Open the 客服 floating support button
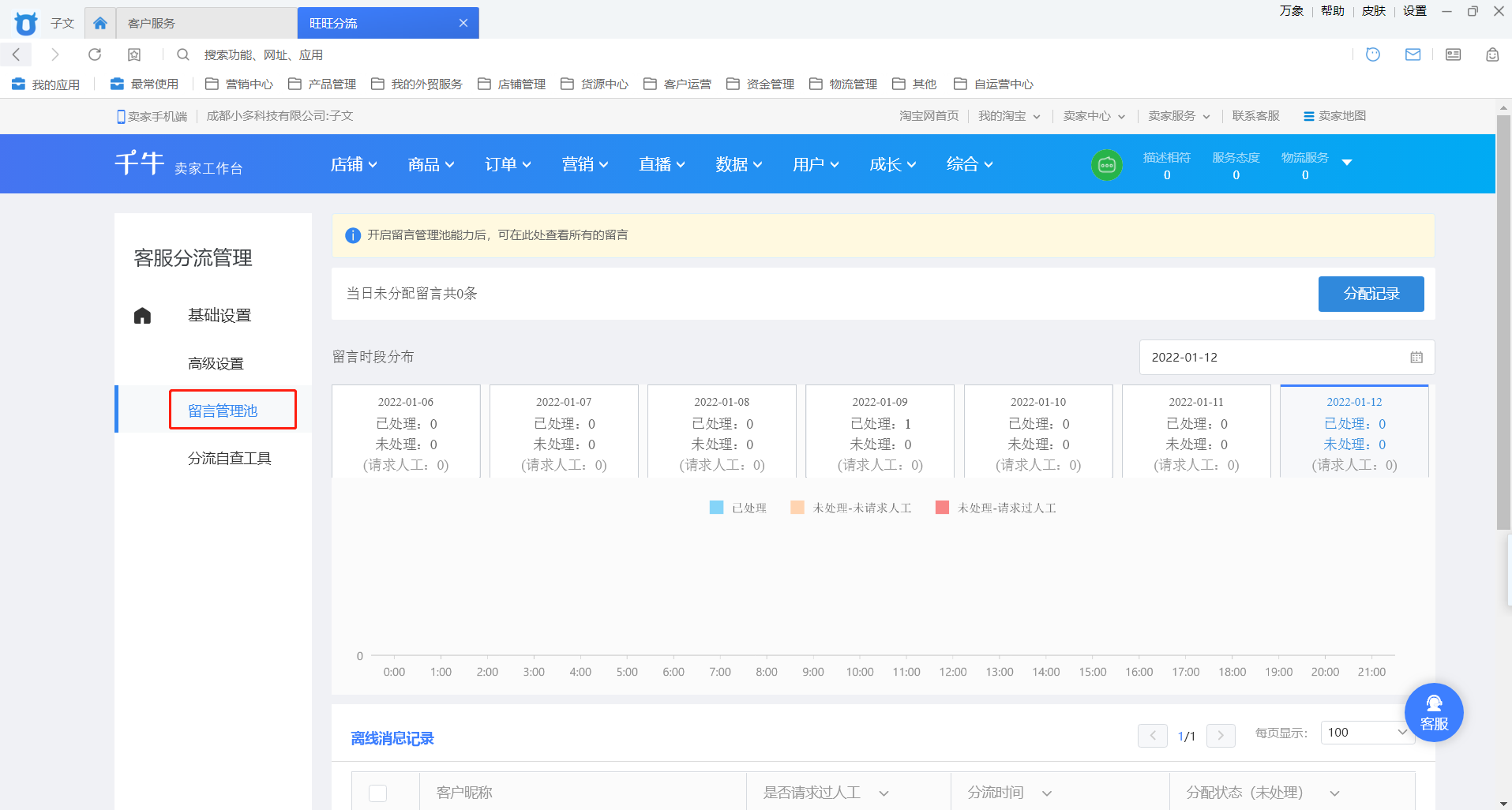This screenshot has width=1512, height=810. click(1434, 712)
